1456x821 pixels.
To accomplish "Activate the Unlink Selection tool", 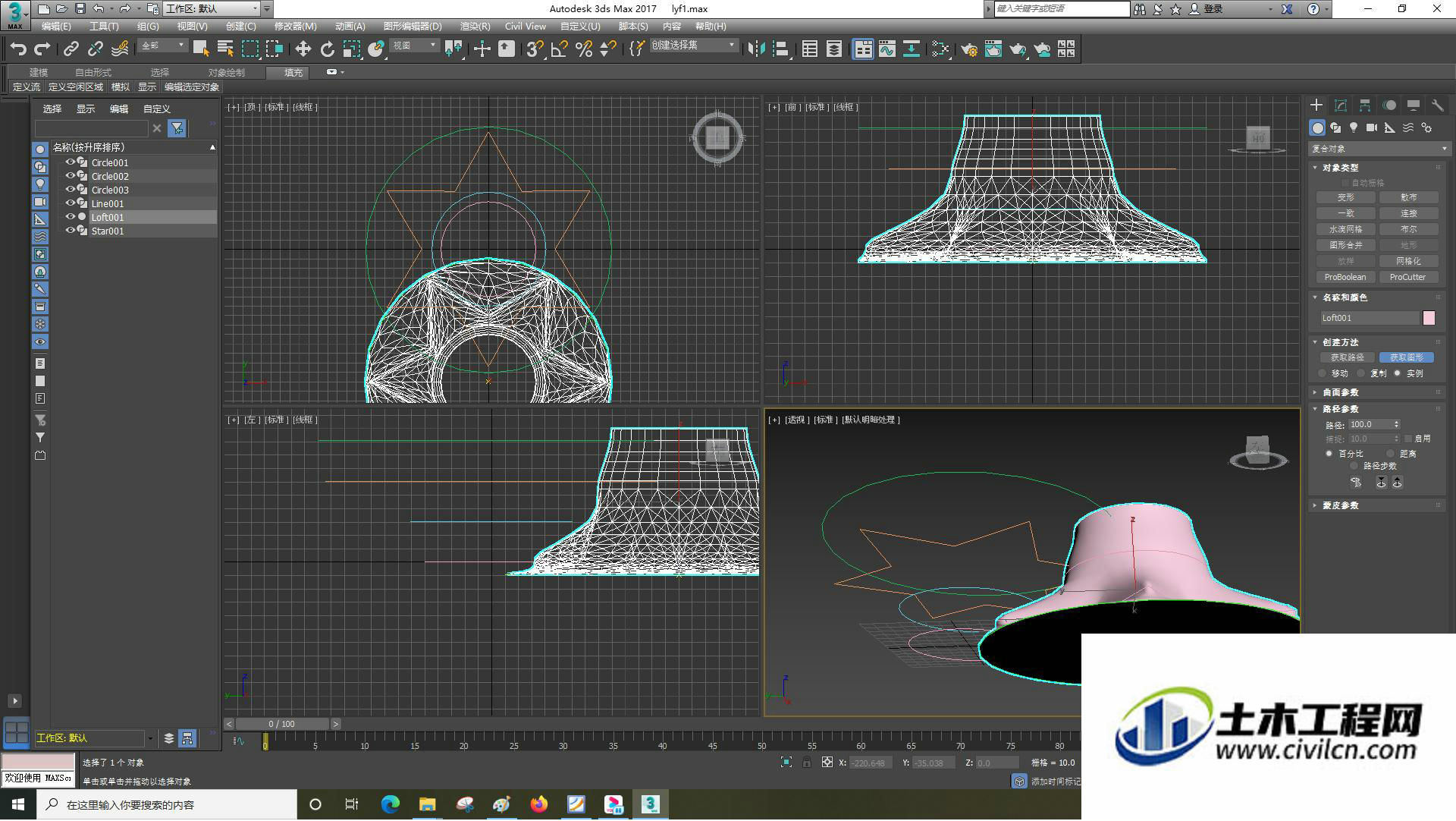I will coord(96,49).
